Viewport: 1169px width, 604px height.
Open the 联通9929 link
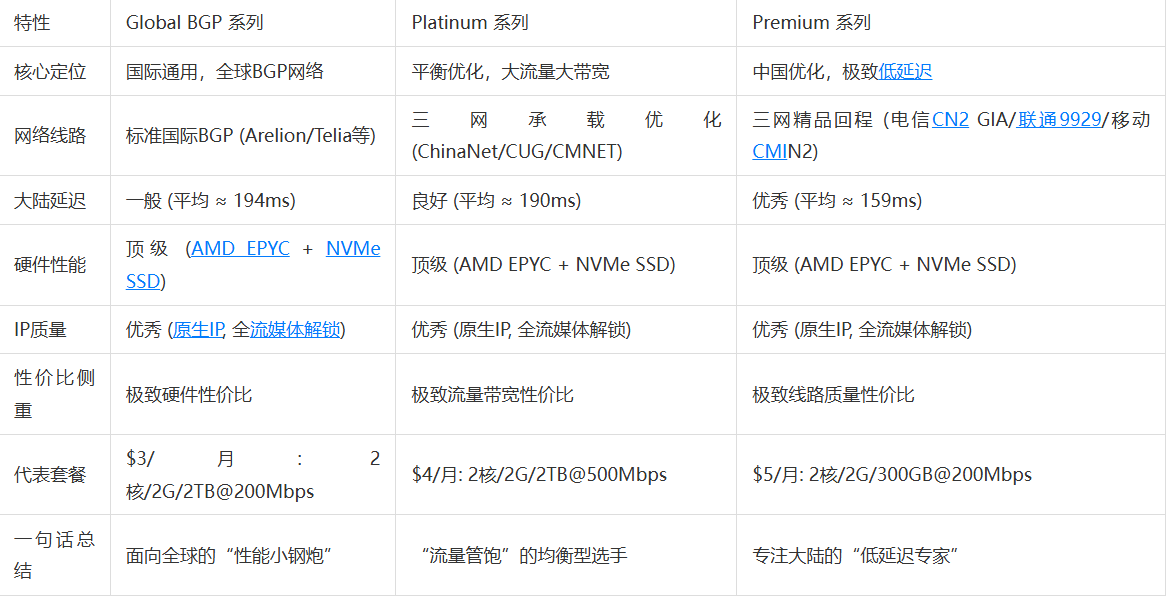click(x=1059, y=120)
